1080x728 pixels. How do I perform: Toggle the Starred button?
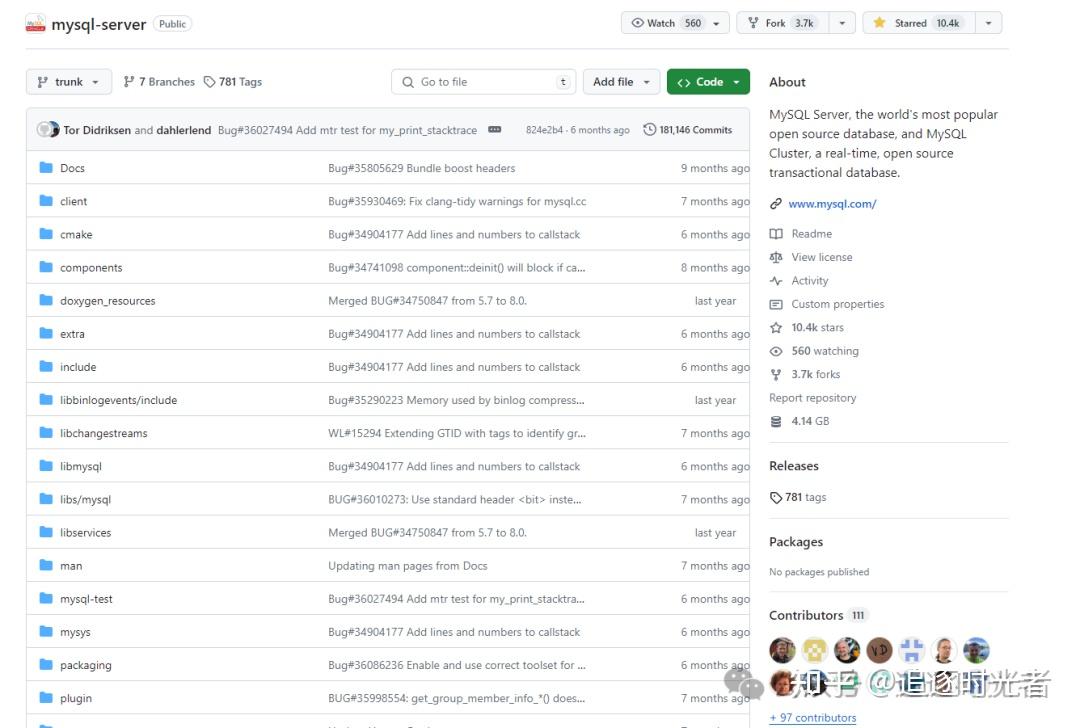click(x=919, y=23)
